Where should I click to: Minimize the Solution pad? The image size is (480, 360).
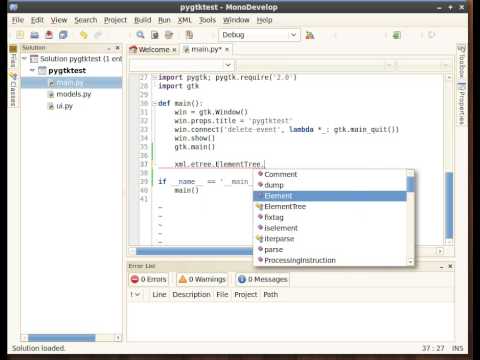click(x=109, y=48)
